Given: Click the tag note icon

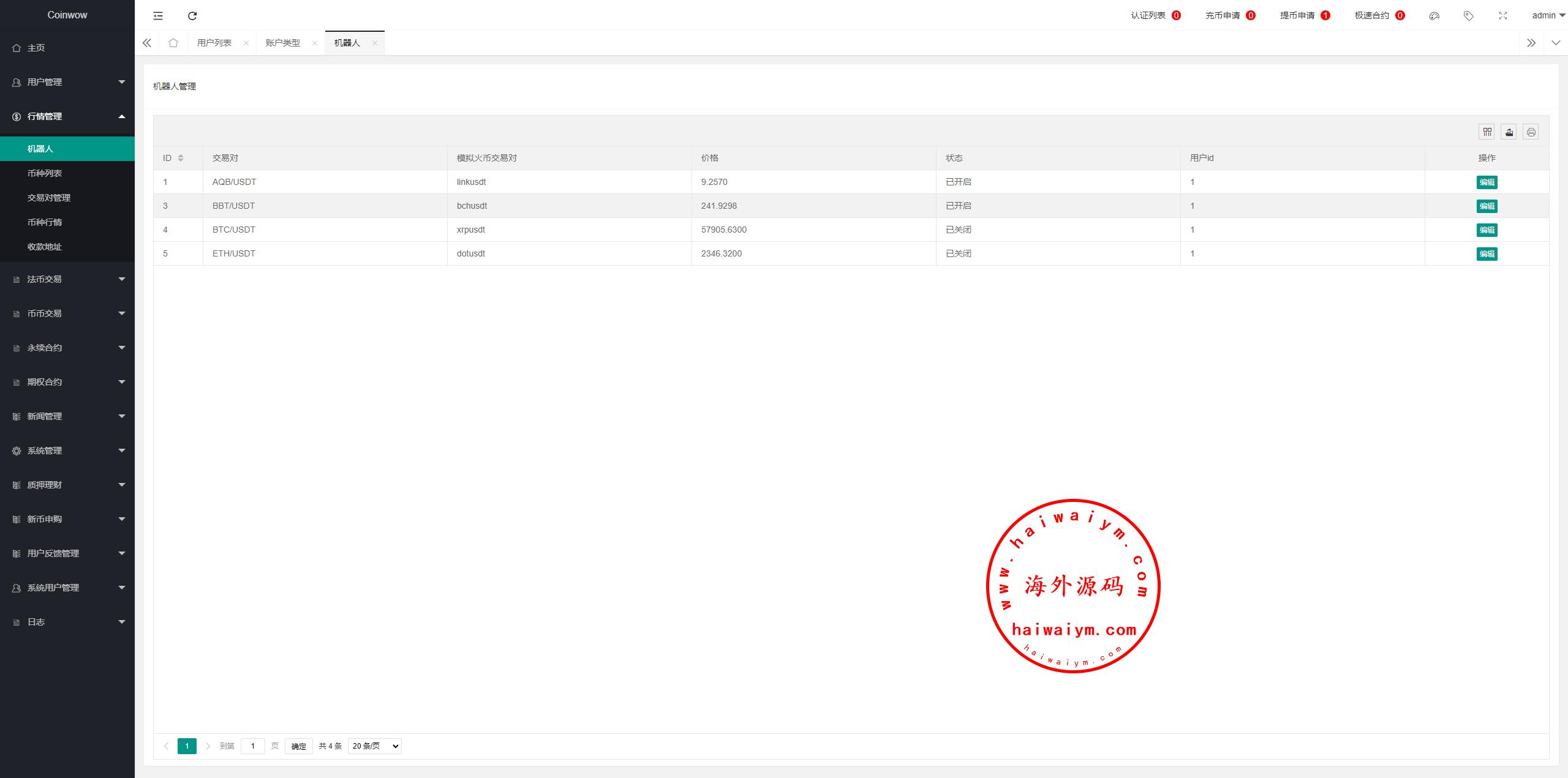Looking at the screenshot, I should coord(1468,15).
